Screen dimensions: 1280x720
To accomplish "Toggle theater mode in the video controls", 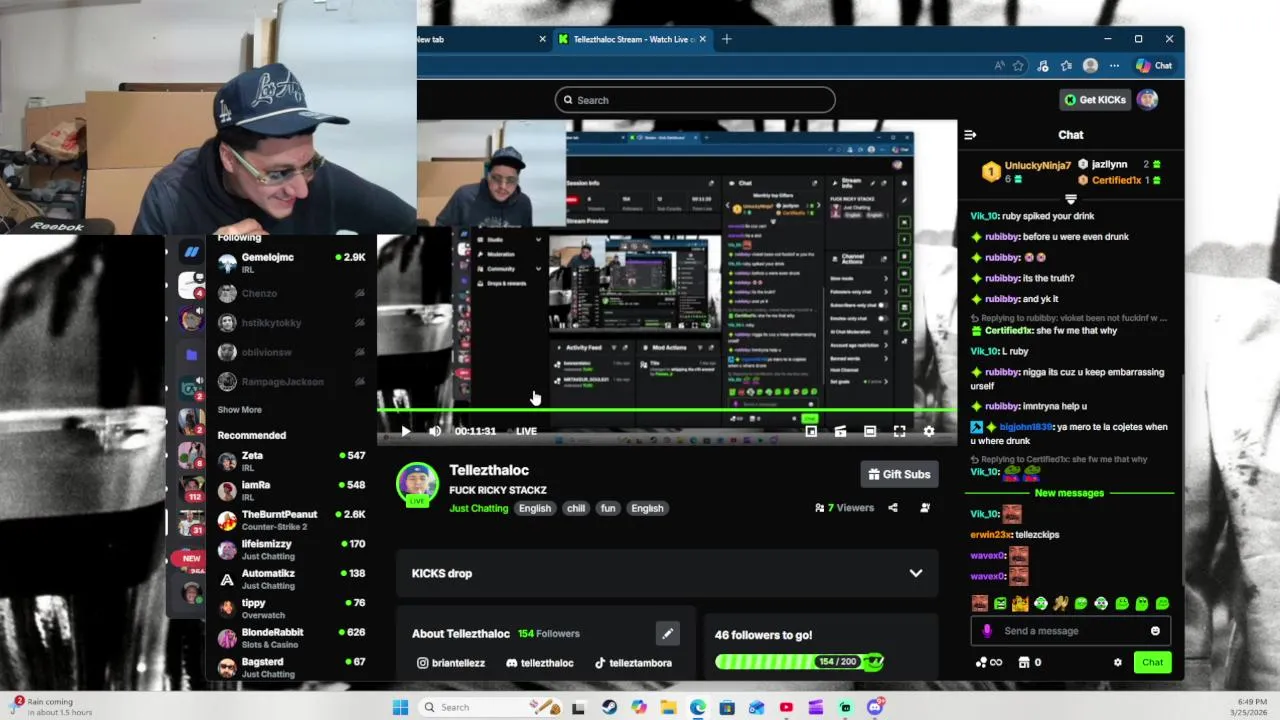I will tap(870, 431).
